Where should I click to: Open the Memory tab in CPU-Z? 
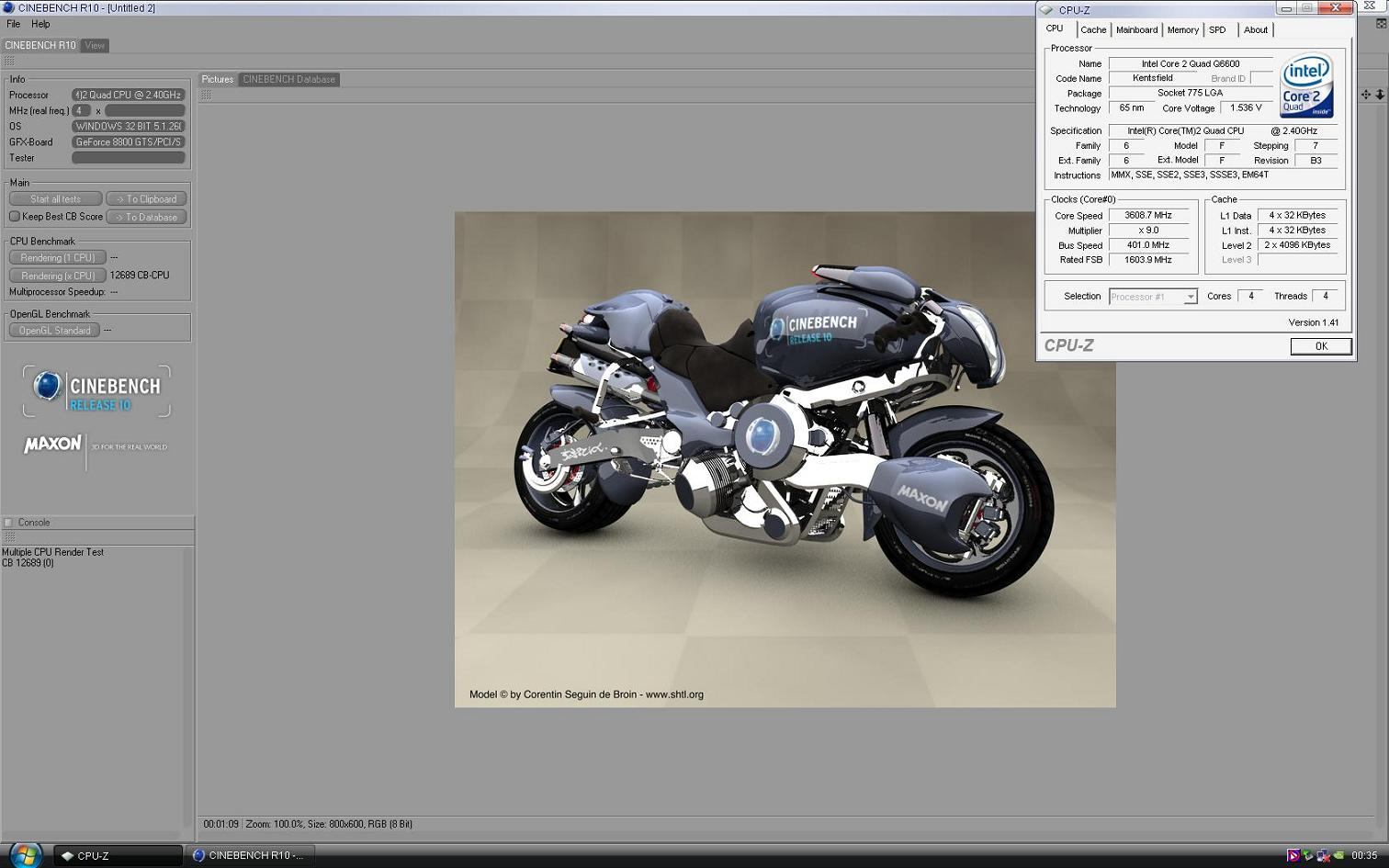tap(1182, 29)
